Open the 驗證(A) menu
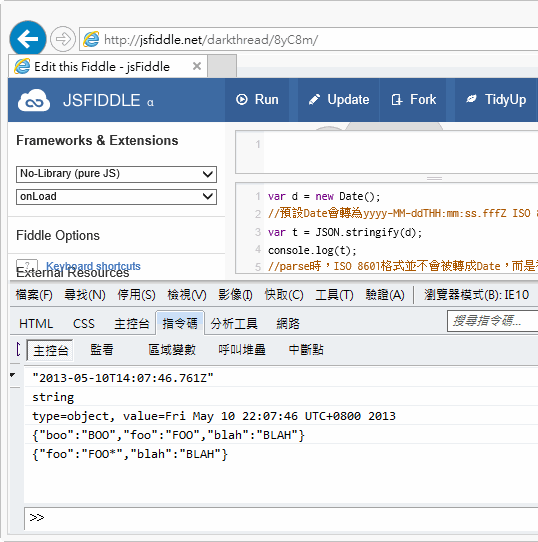538x542 pixels. pyautogui.click(x=385, y=295)
